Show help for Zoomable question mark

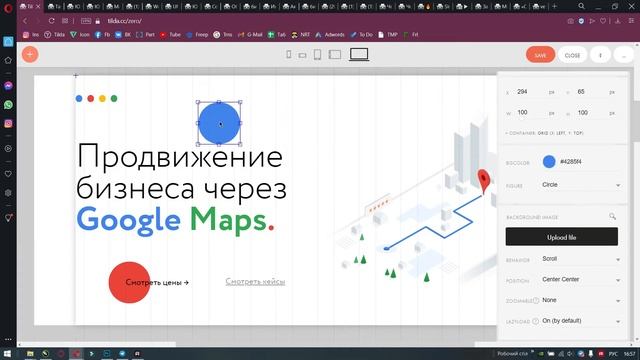tap(536, 300)
